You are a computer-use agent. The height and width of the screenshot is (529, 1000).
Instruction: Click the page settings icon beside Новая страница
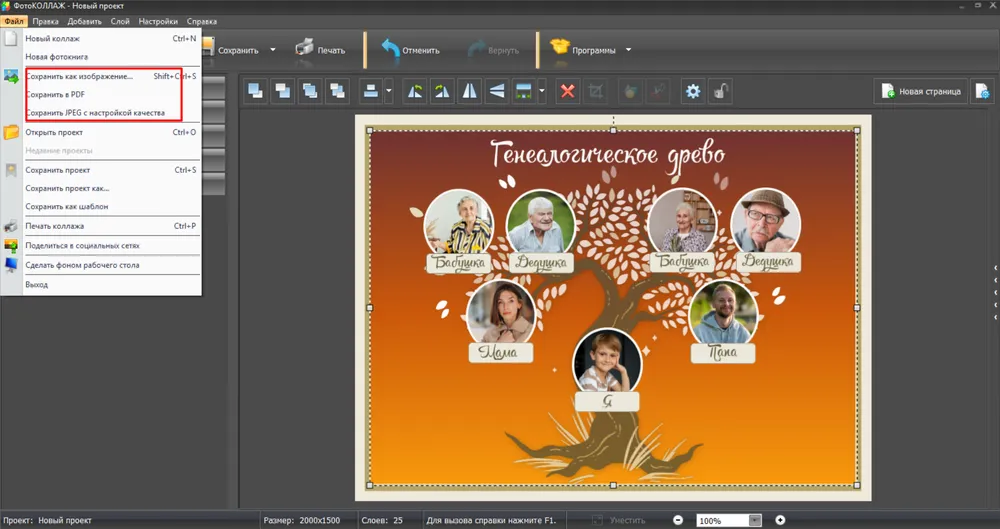(981, 92)
